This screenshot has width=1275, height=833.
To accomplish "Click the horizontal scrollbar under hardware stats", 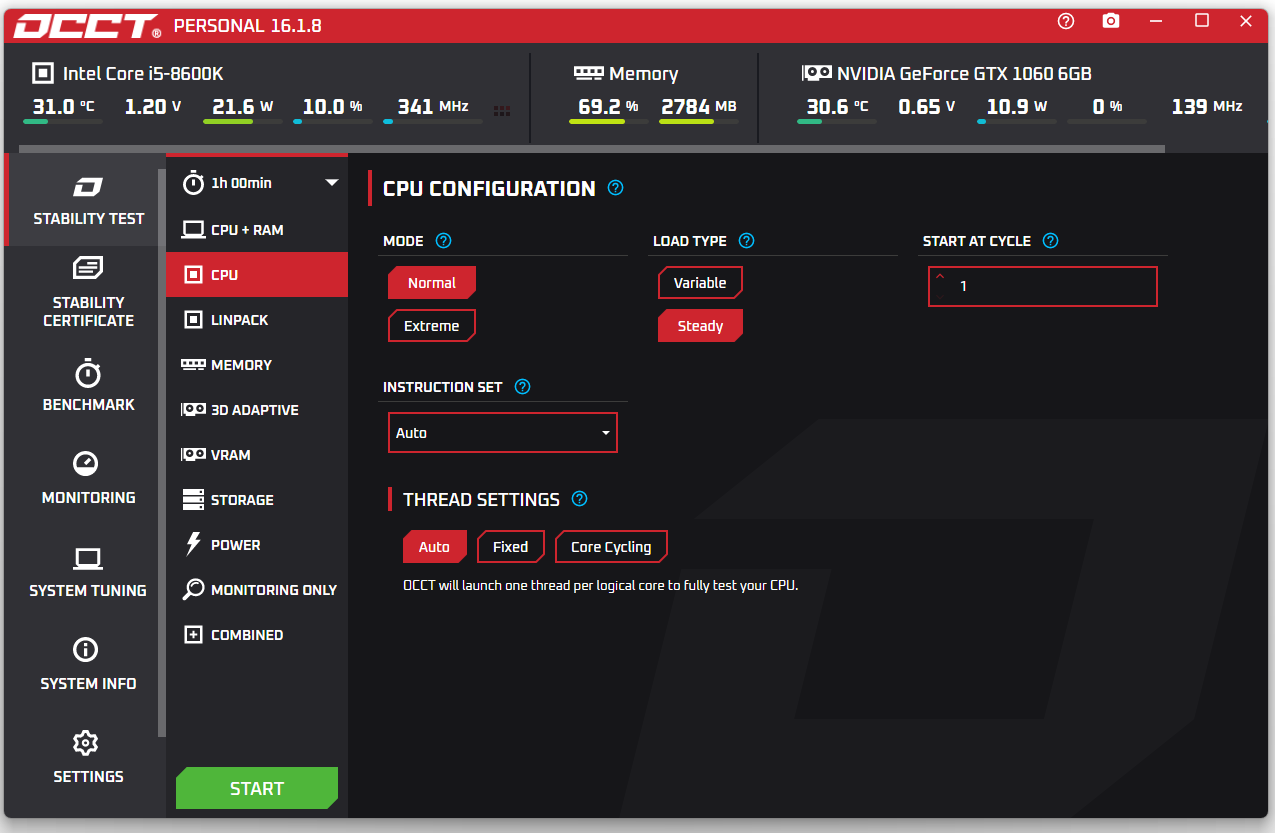I will click(592, 149).
